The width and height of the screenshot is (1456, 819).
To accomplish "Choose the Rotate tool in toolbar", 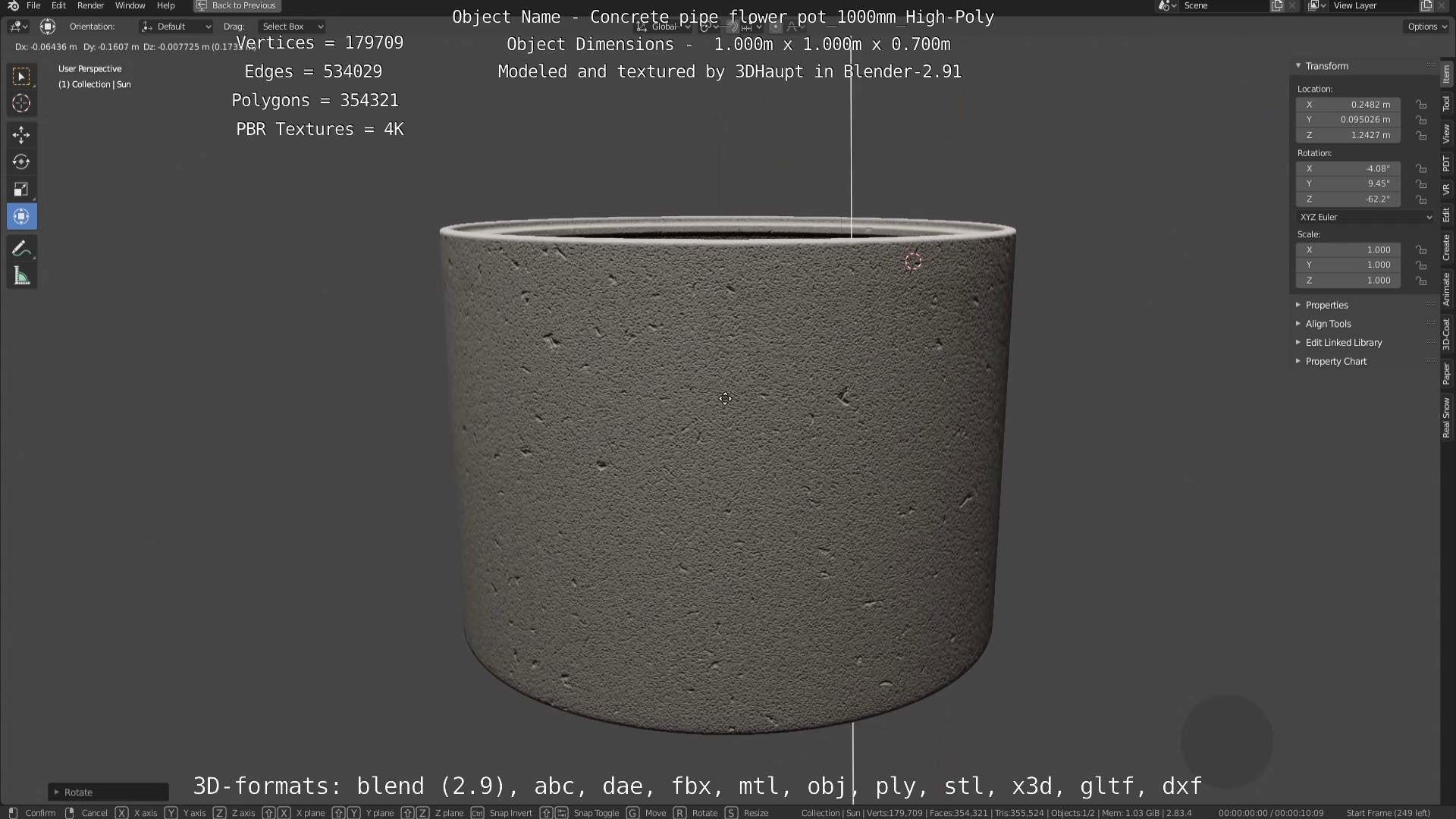I will pyautogui.click(x=21, y=162).
